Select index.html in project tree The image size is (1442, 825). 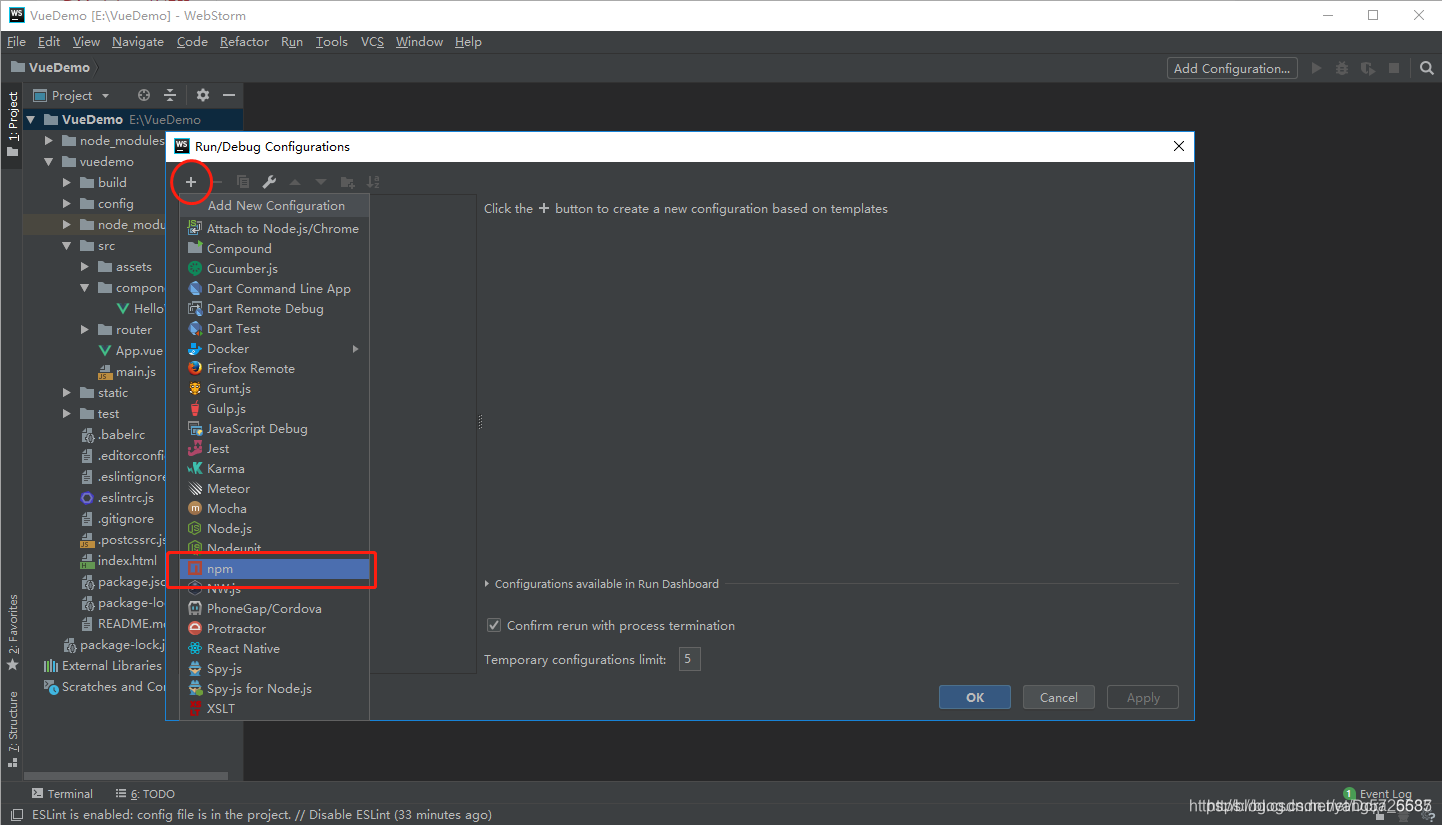(127, 560)
